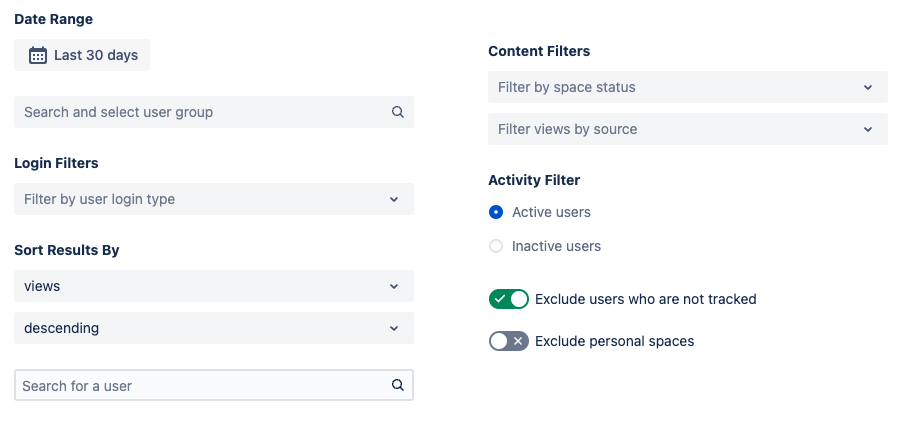The width and height of the screenshot is (903, 429).
Task: Click the Inactive users label text
Action: point(556,246)
